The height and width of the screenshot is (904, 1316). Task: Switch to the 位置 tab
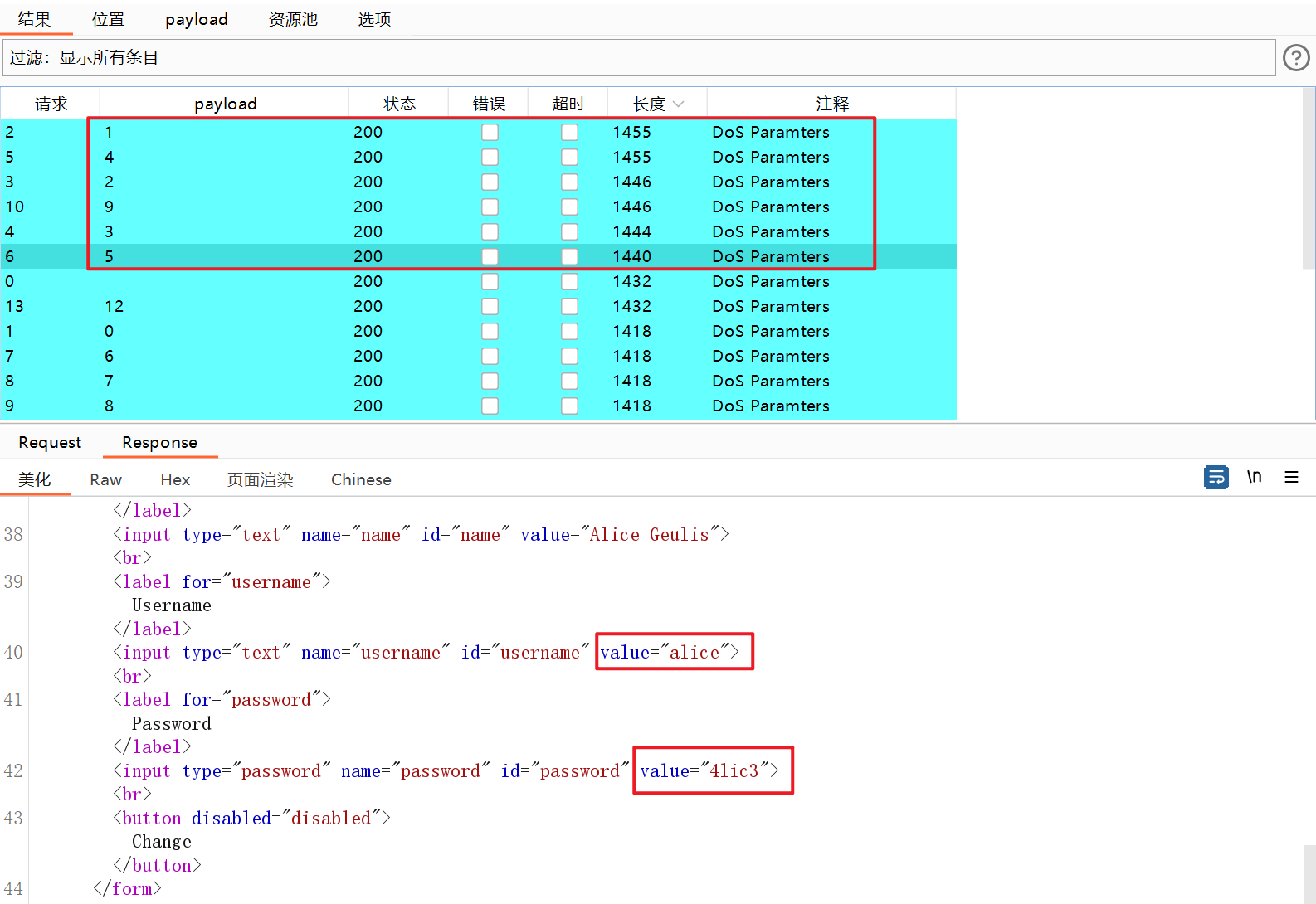pos(108,19)
